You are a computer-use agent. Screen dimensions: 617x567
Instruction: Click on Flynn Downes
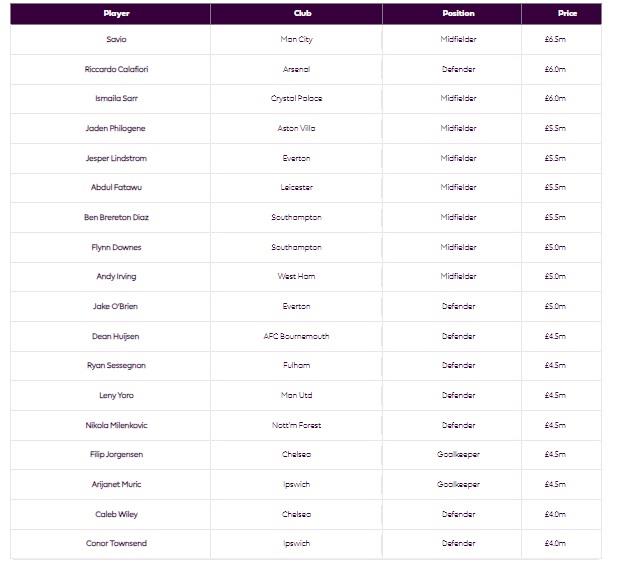[x=116, y=247]
